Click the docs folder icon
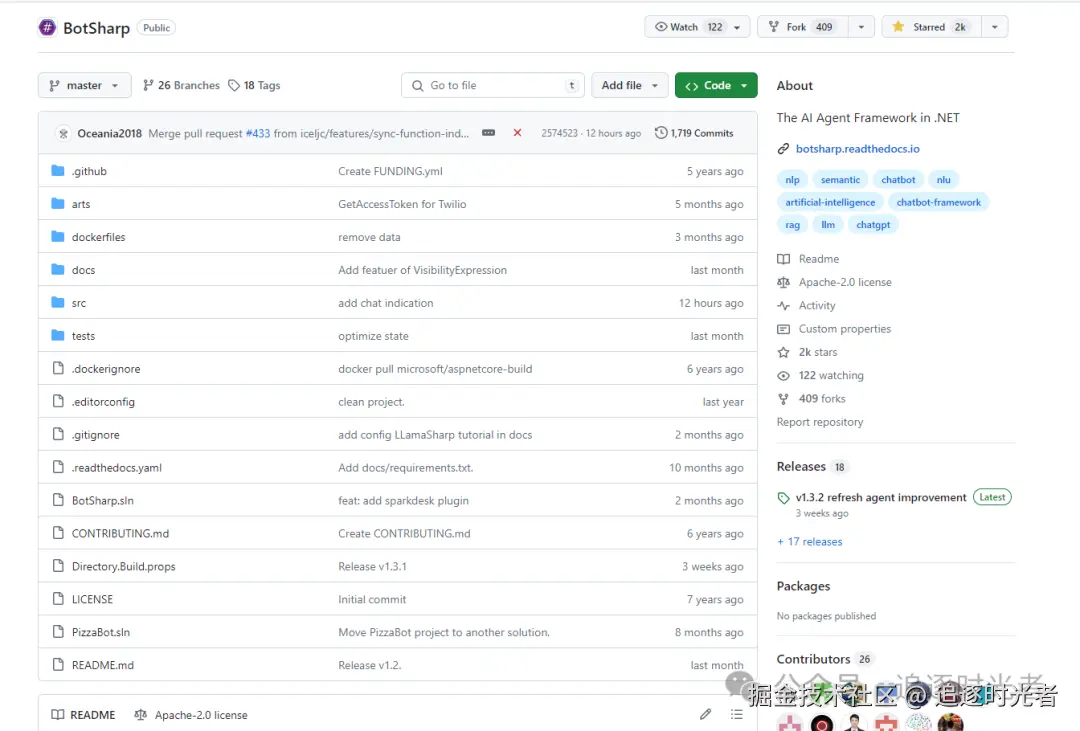Viewport: 1080px width, 731px height. [x=58, y=269]
